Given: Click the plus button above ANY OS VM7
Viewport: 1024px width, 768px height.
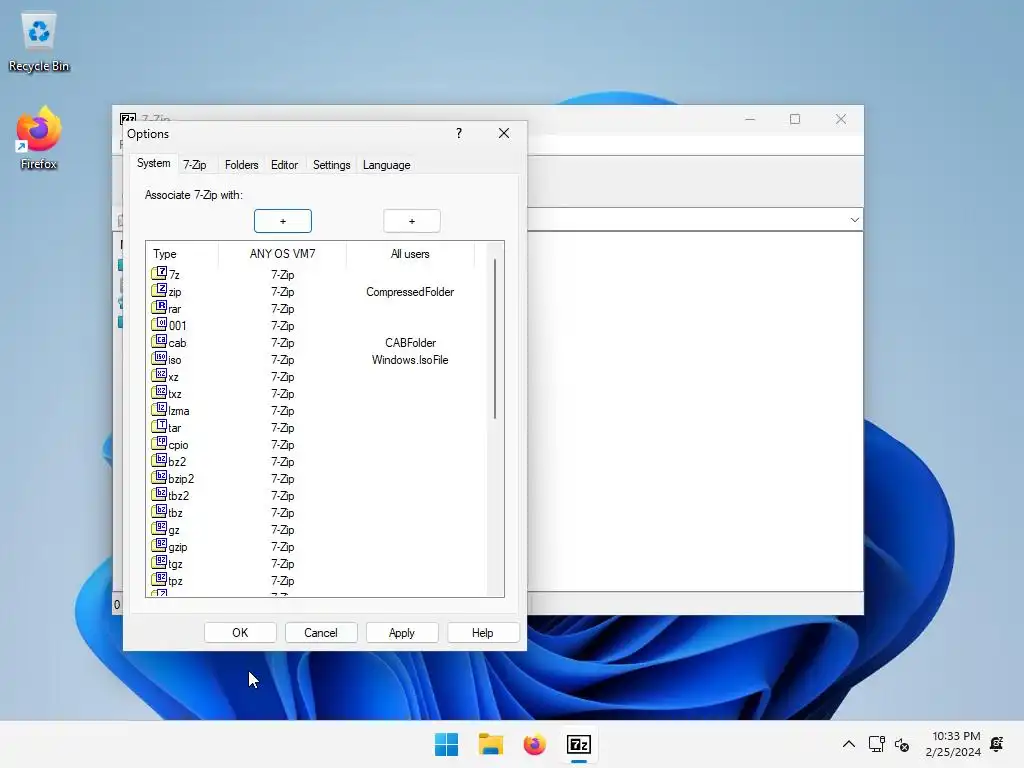Looking at the screenshot, I should (x=283, y=221).
